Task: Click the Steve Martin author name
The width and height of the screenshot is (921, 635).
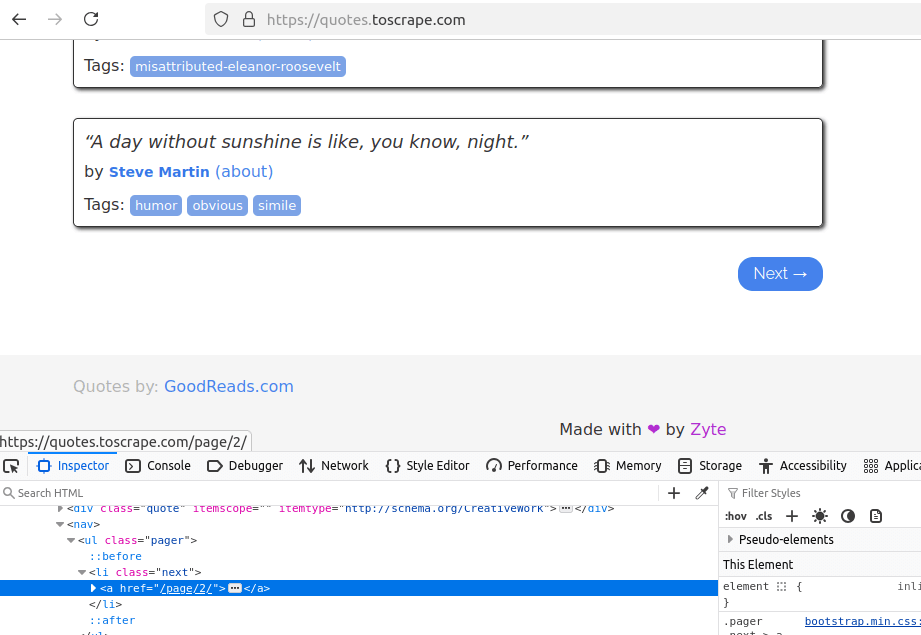Action: 159,172
